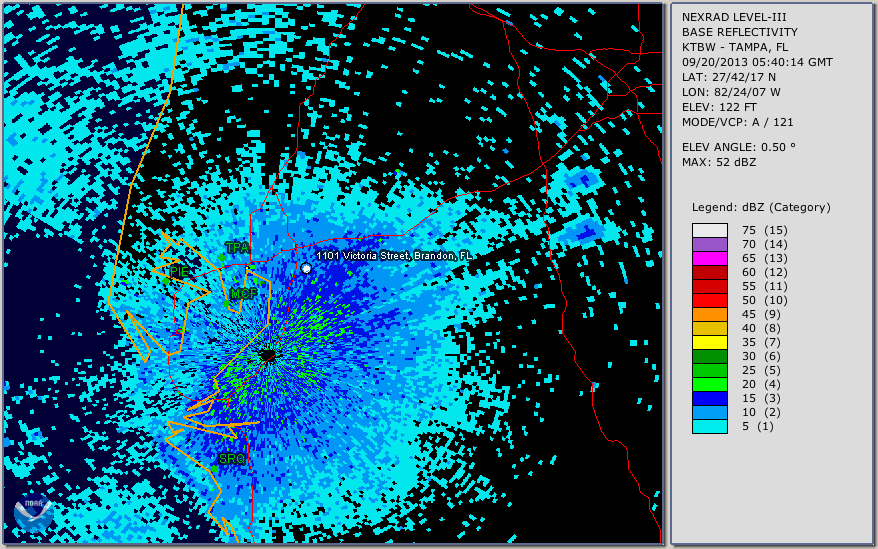
Task: Choose the bright green 20 dBZ swatch
Action: (709, 384)
